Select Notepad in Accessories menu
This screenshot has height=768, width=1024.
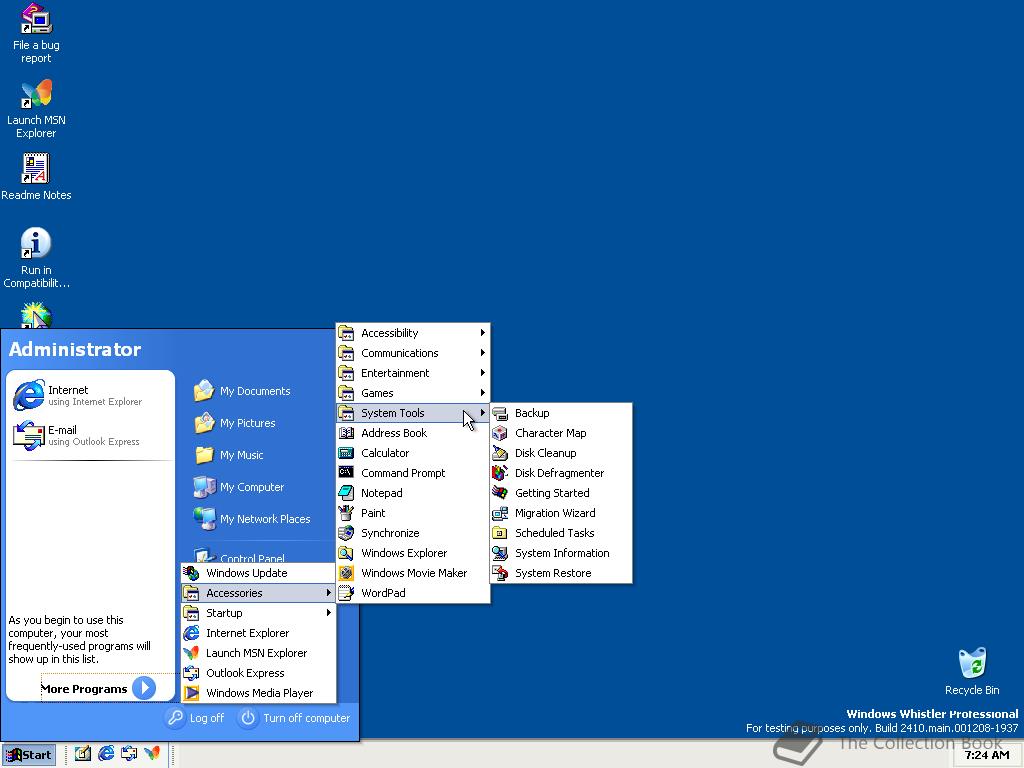(x=413, y=493)
